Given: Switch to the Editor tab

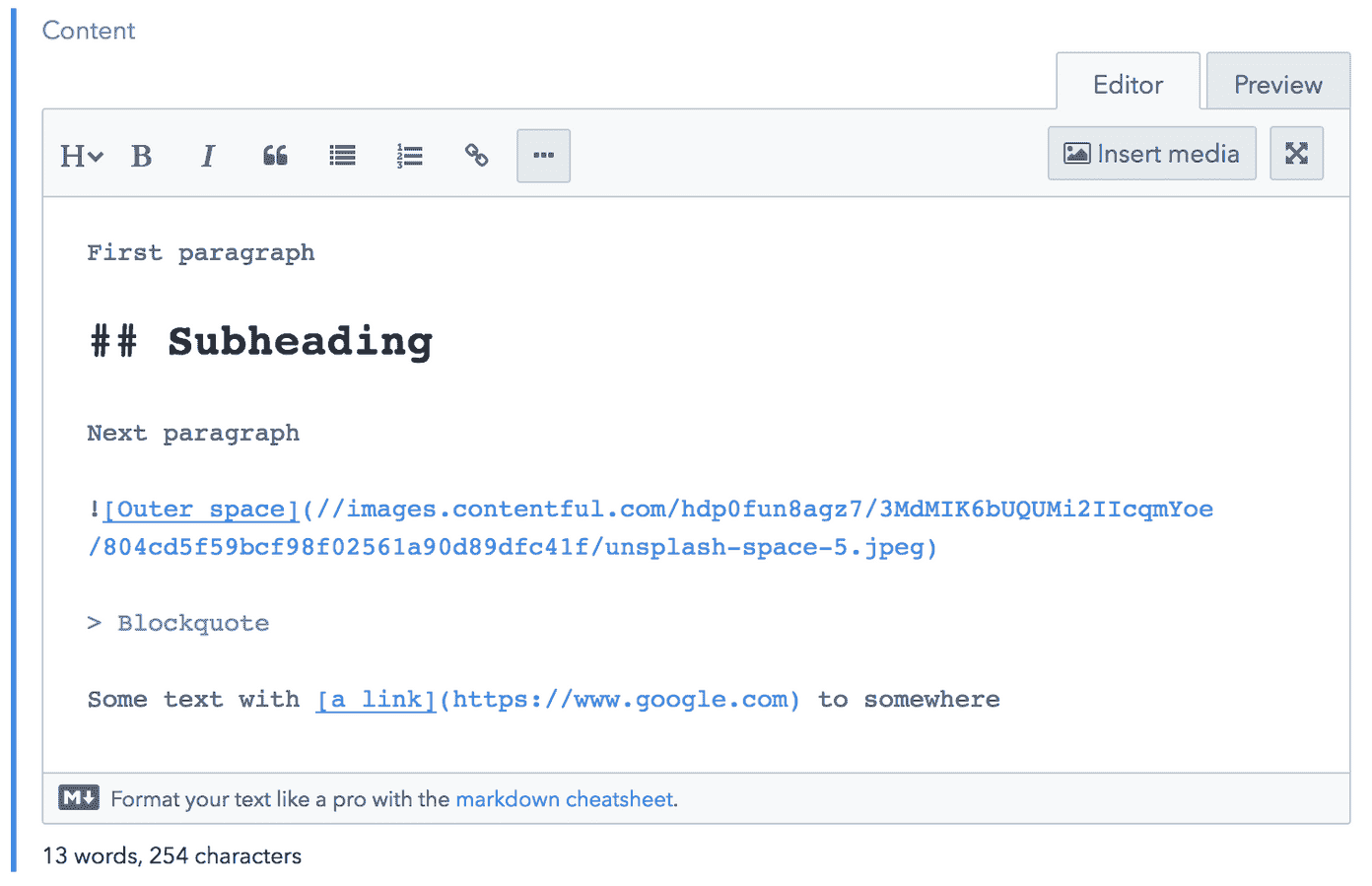Looking at the screenshot, I should point(1128,84).
